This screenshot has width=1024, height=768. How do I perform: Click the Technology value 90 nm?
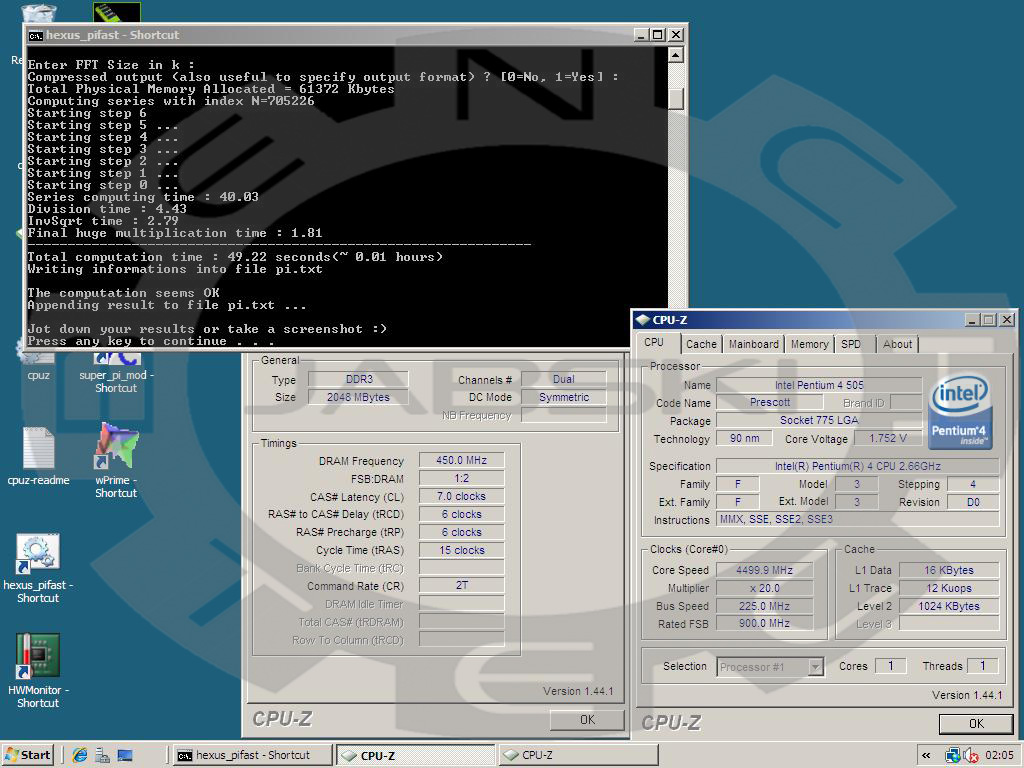[744, 438]
